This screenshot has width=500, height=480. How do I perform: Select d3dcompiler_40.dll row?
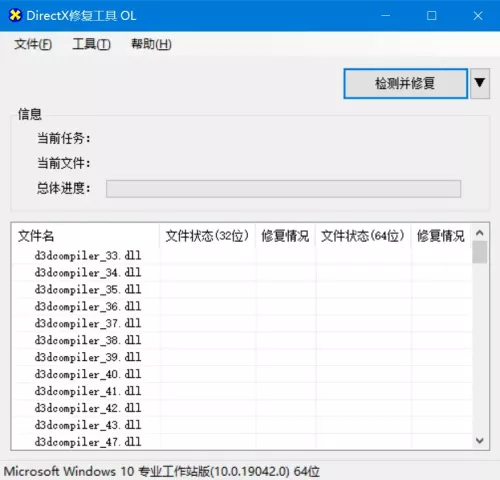pyautogui.click(x=242, y=374)
